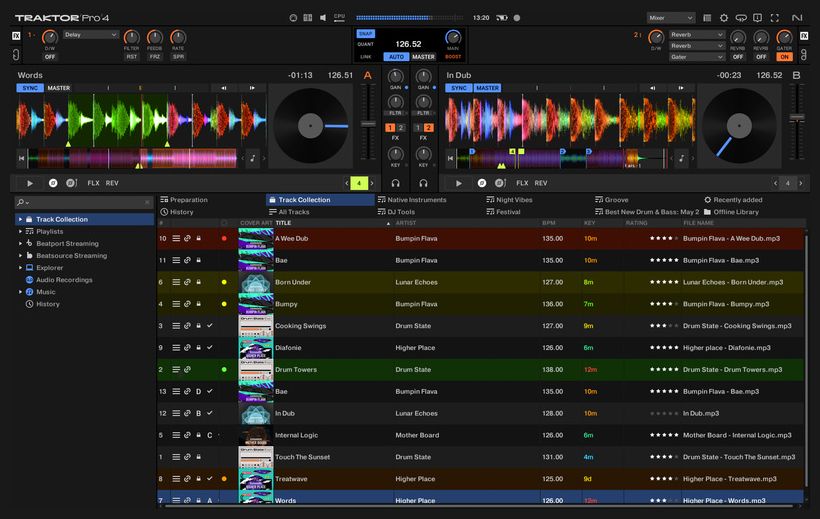Toggle fullscreen mode icon

coord(775,18)
